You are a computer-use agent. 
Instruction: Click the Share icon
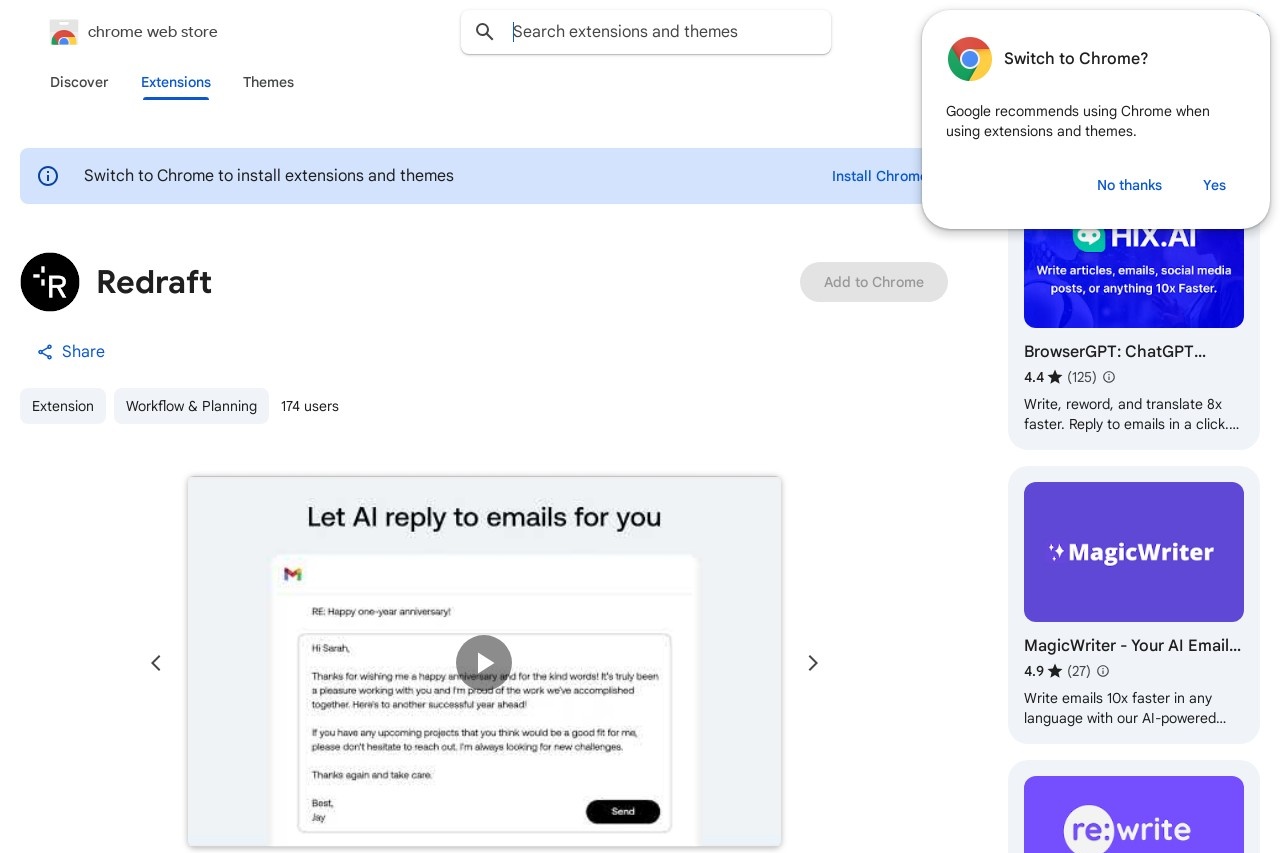[x=45, y=352]
